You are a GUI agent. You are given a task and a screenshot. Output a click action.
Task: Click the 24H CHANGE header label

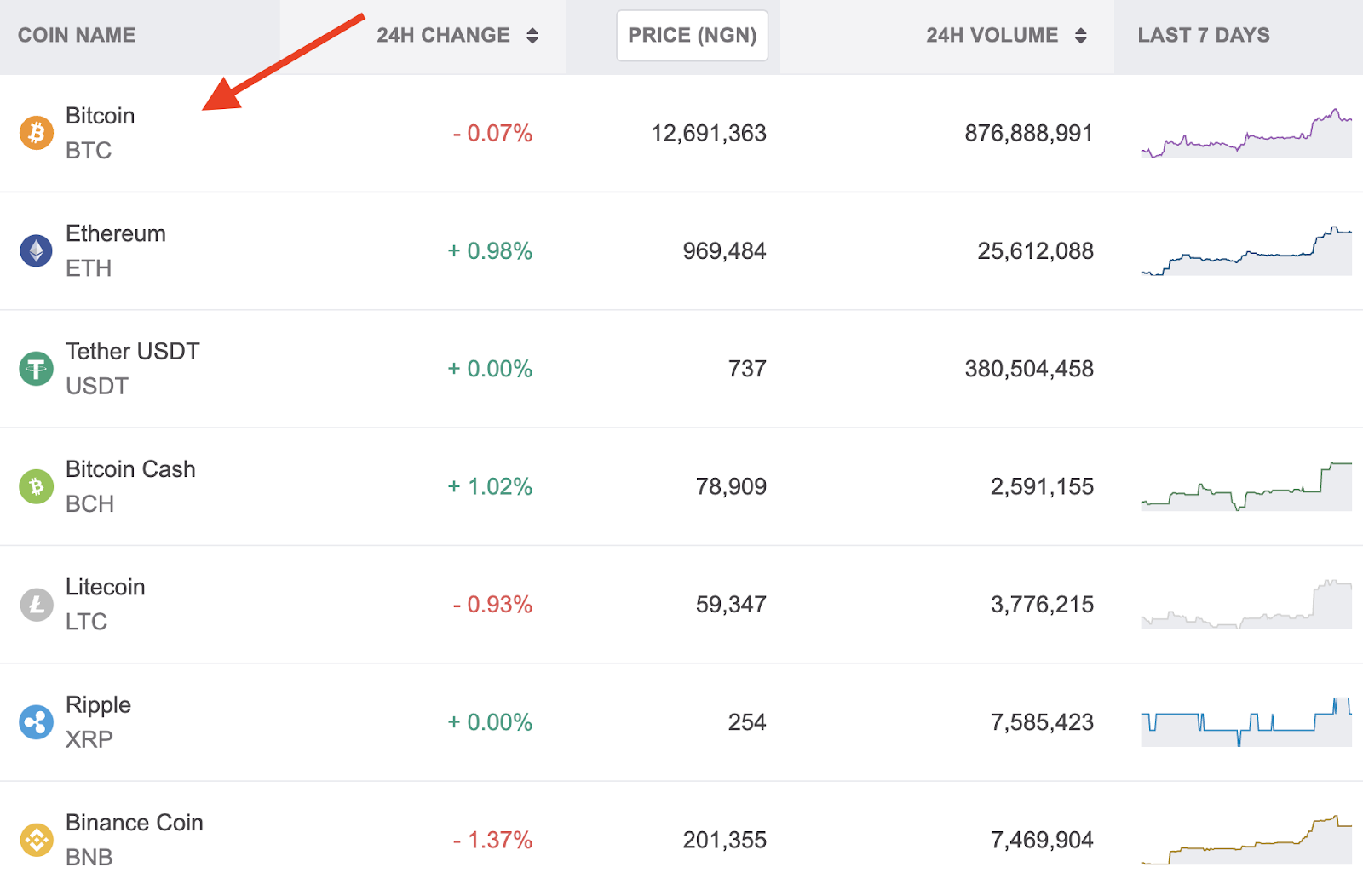click(x=444, y=36)
